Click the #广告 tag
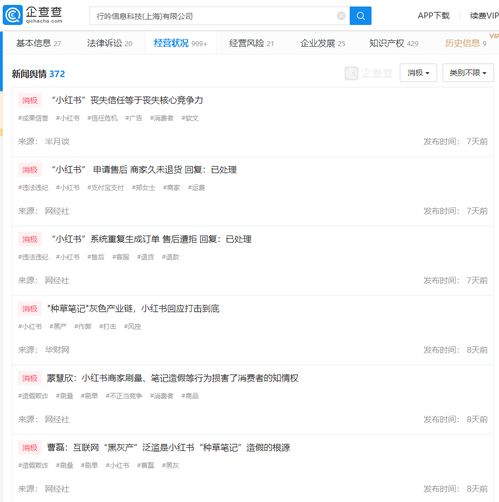 click(x=133, y=118)
